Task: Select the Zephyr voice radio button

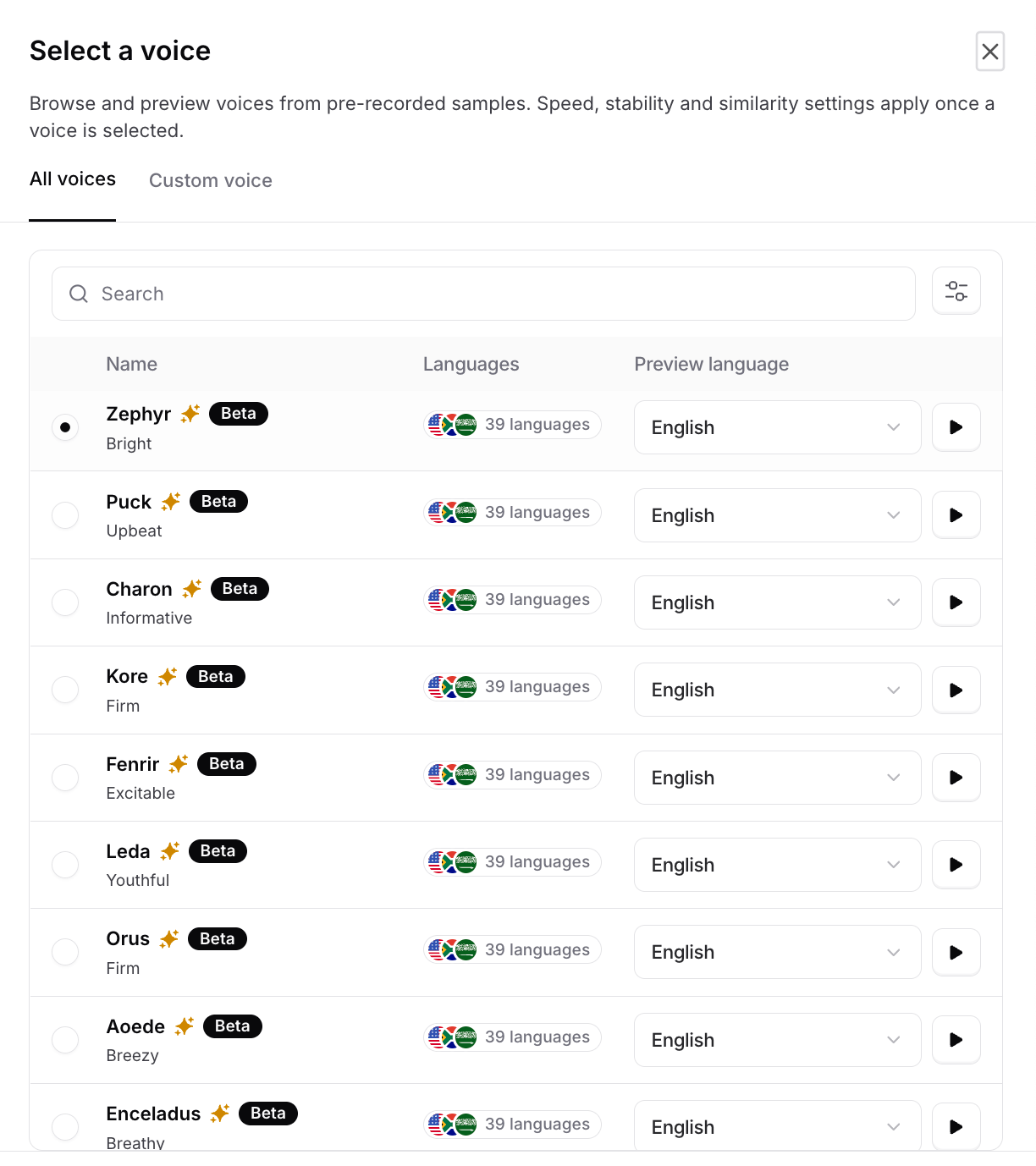Action: [x=65, y=427]
